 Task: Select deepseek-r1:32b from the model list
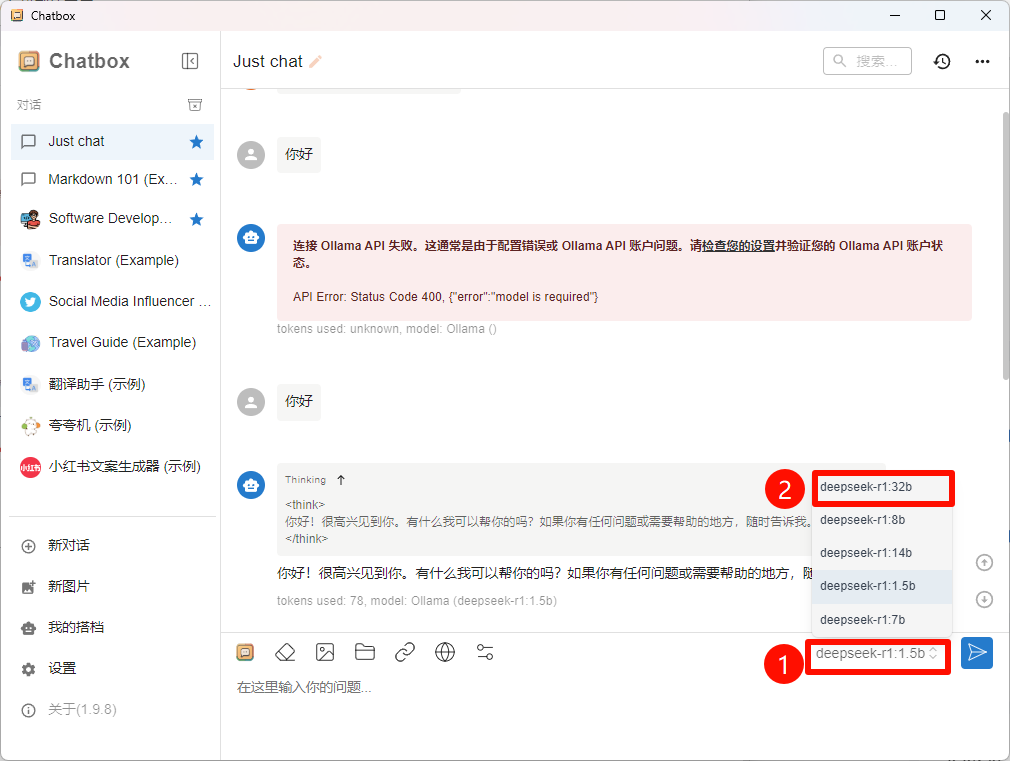point(880,488)
